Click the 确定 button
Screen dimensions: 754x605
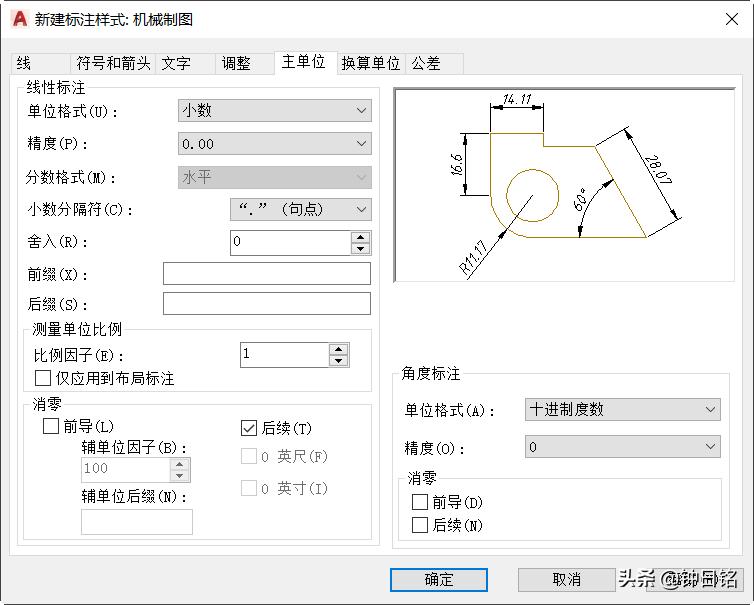tap(439, 580)
